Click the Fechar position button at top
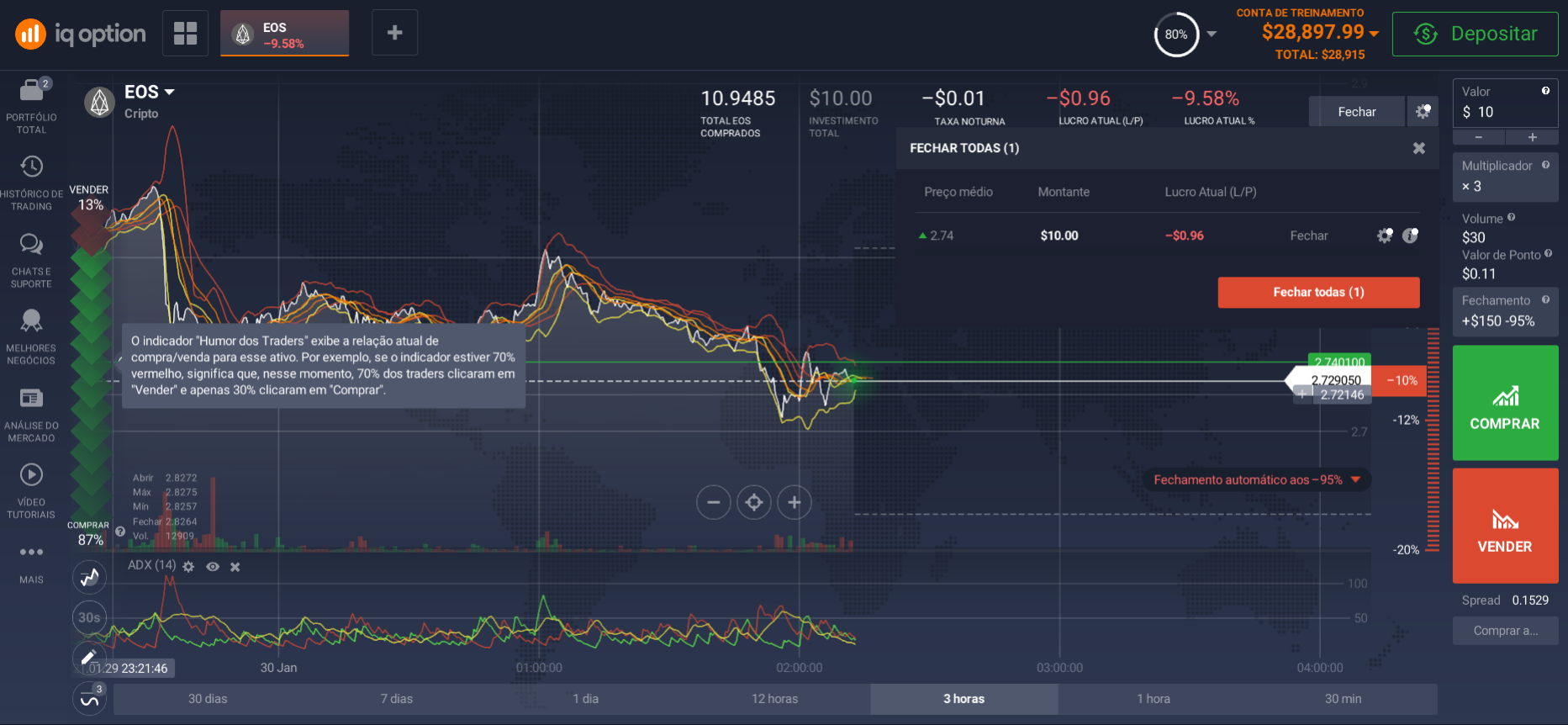This screenshot has height=725, width=1568. click(1356, 112)
